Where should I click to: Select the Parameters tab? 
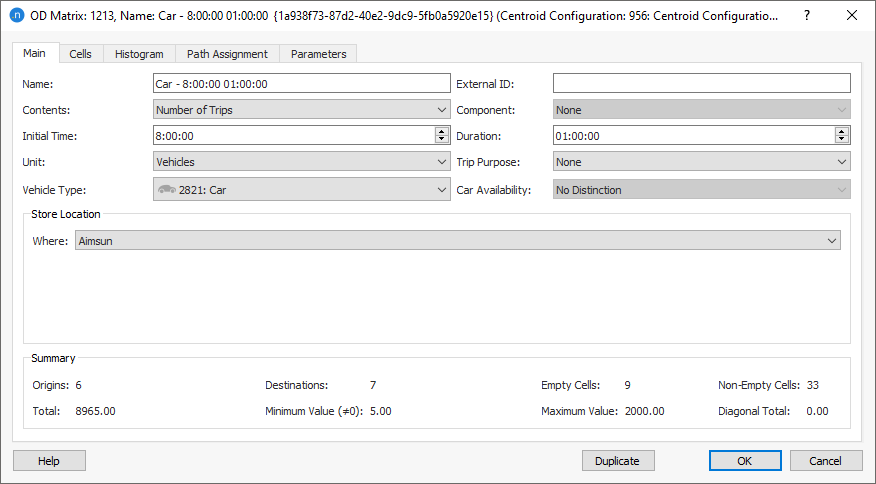click(x=318, y=54)
